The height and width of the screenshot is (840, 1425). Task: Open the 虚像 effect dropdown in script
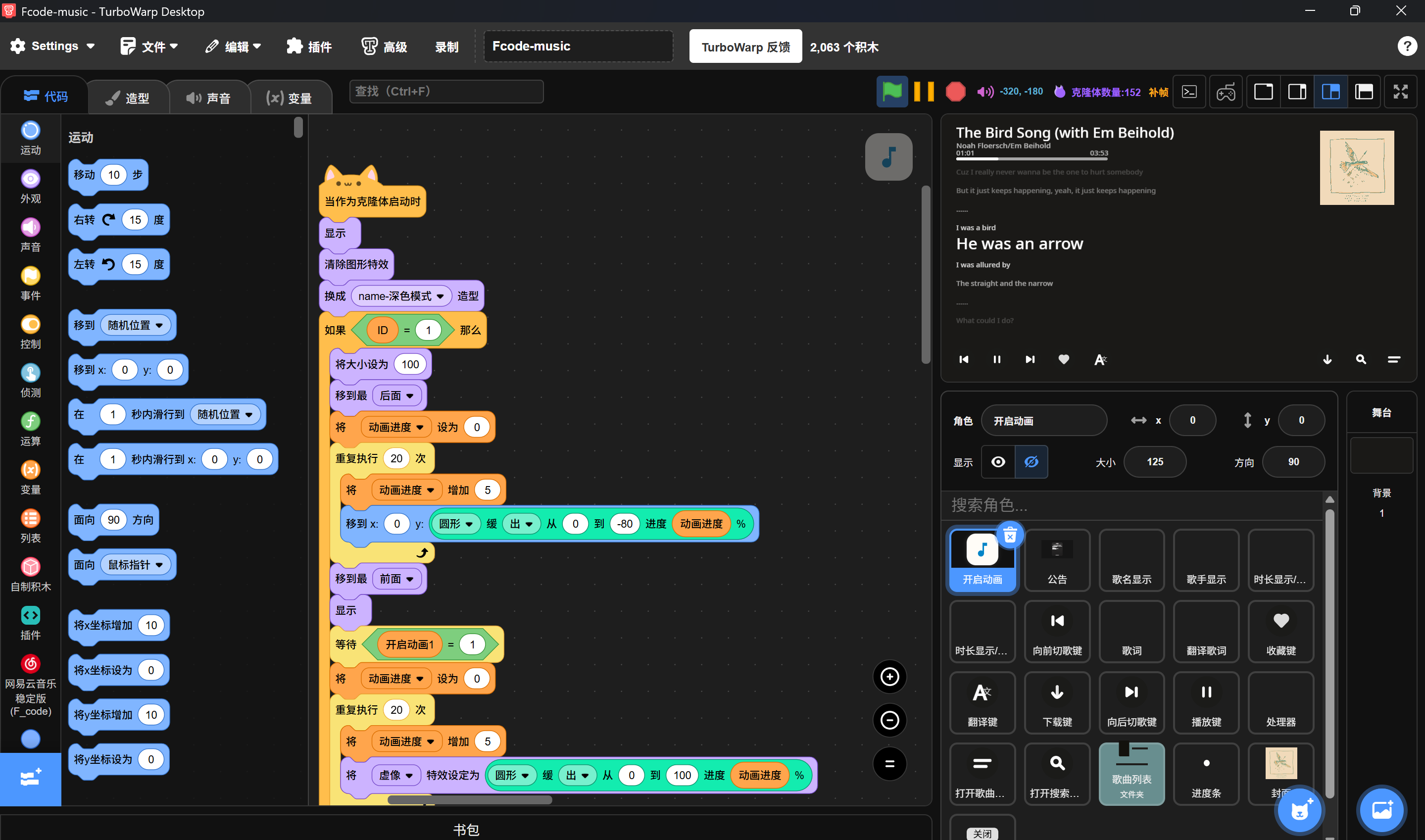click(395, 775)
